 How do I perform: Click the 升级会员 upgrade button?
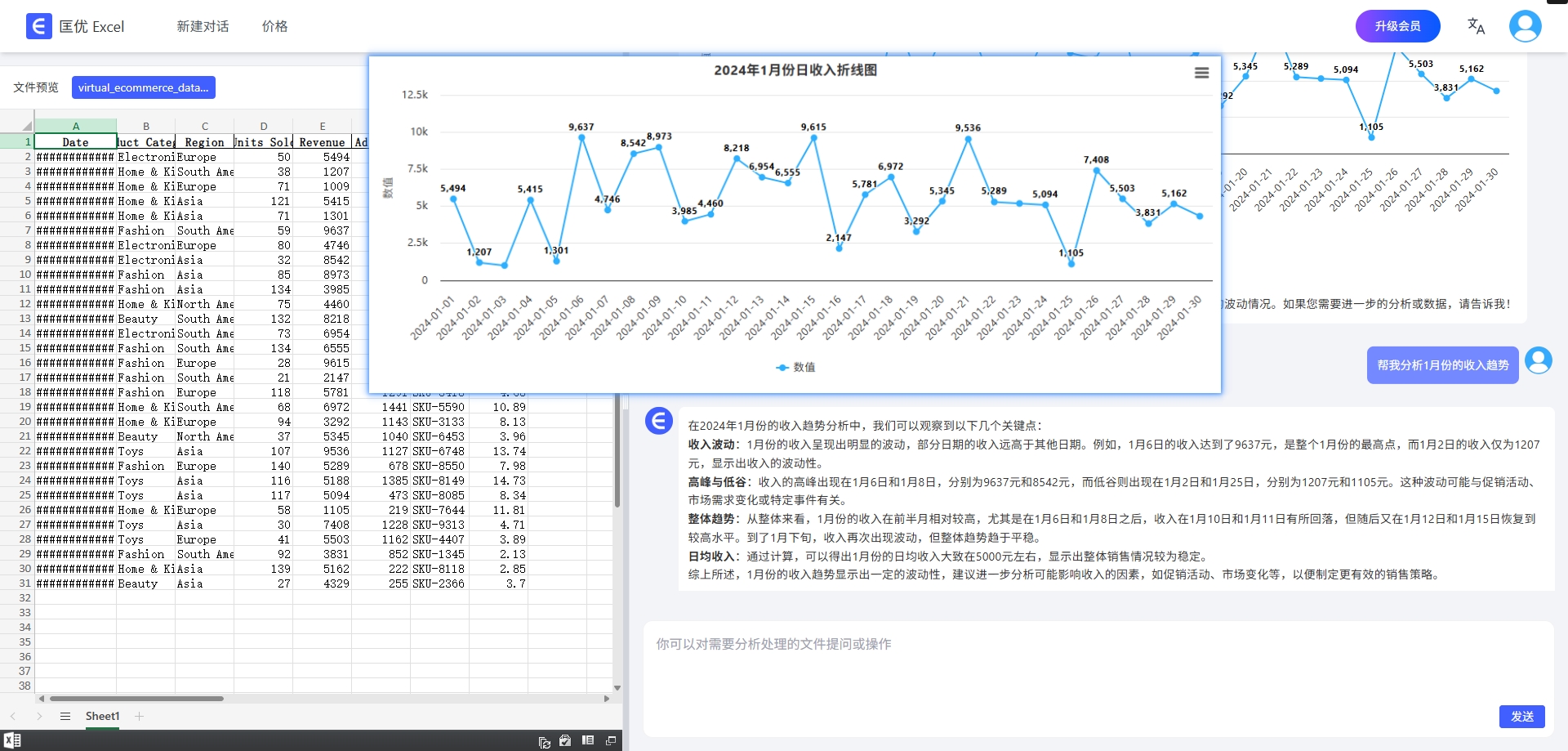(1397, 26)
